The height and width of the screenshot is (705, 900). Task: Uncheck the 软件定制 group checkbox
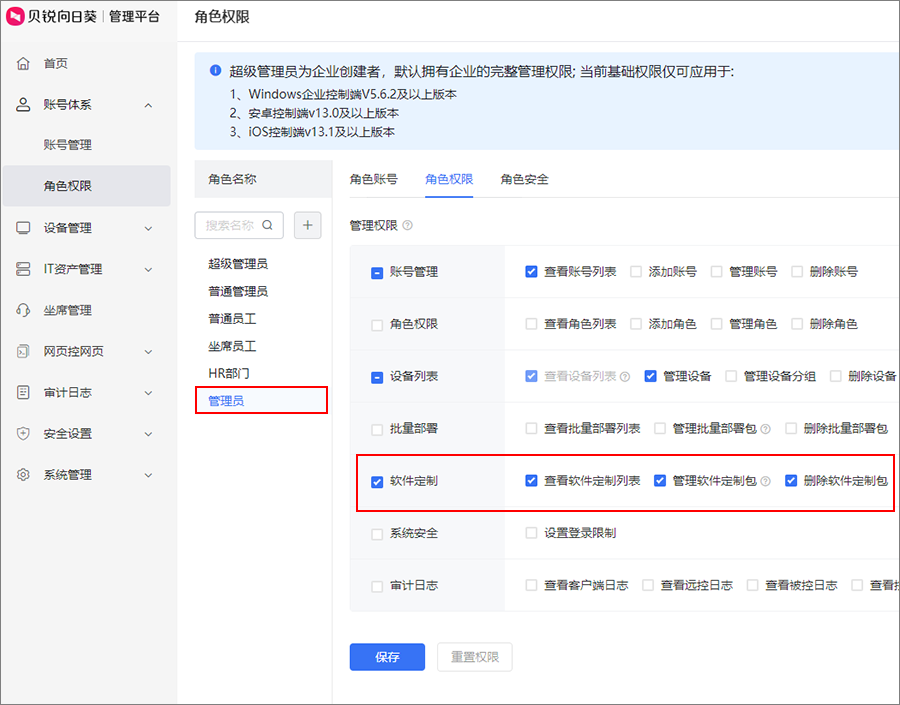click(x=377, y=482)
